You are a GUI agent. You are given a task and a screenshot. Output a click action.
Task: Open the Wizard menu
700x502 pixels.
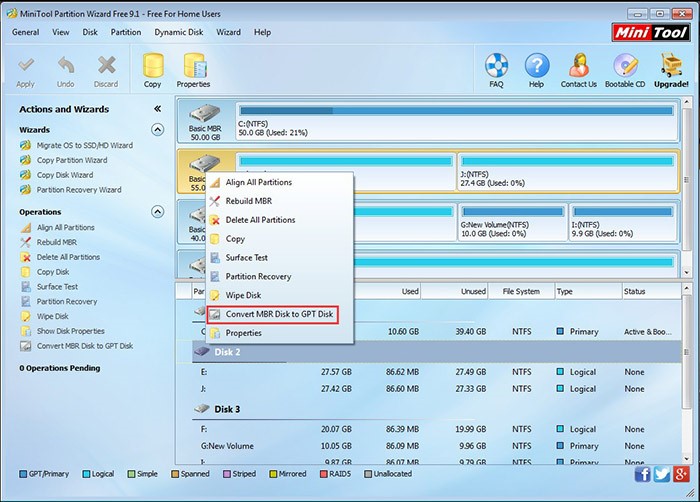pyautogui.click(x=229, y=32)
